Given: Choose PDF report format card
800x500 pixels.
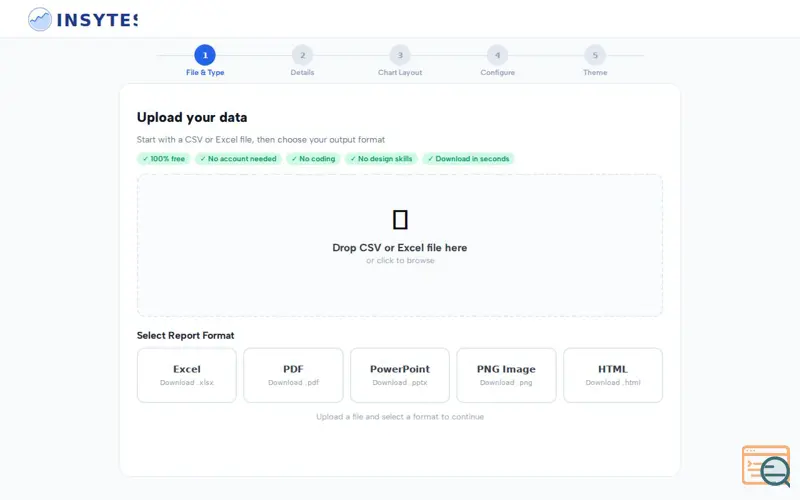Looking at the screenshot, I should pos(293,375).
